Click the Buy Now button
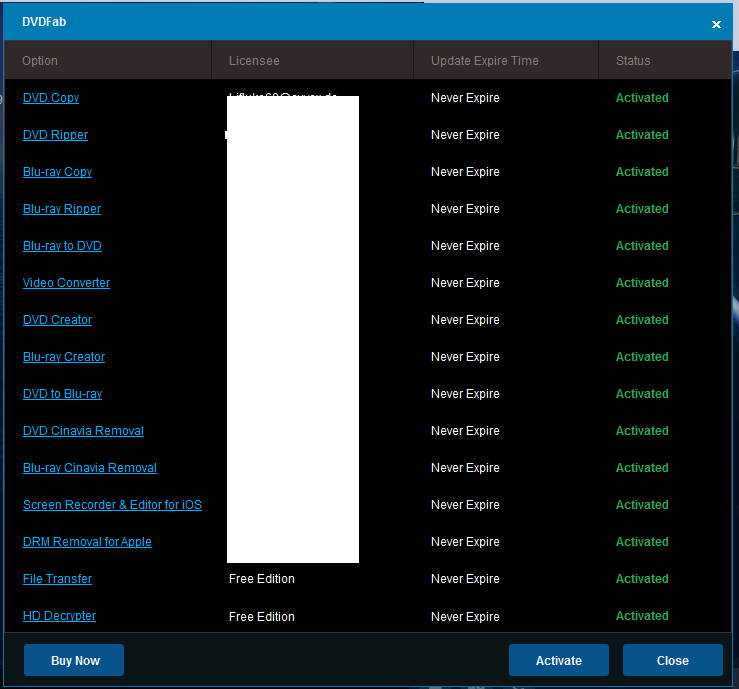The image size is (739, 689). pyautogui.click(x=74, y=660)
